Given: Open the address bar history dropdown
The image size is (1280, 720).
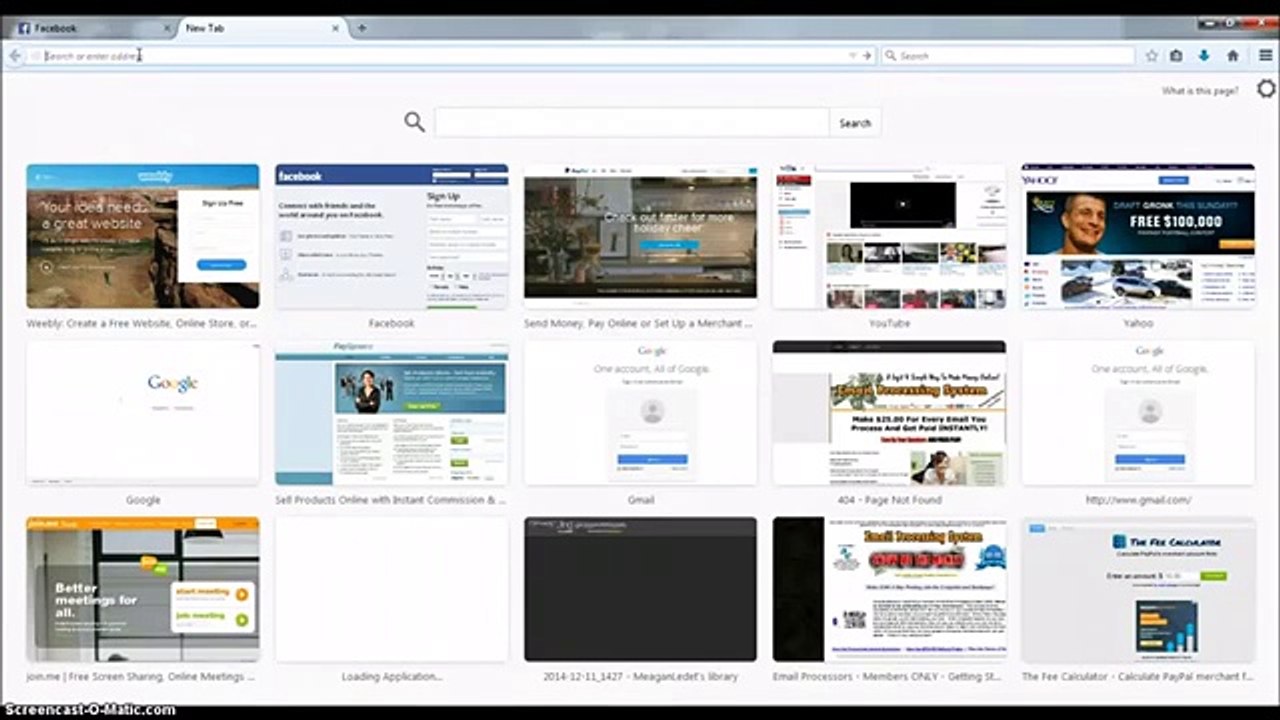Looking at the screenshot, I should coord(853,56).
